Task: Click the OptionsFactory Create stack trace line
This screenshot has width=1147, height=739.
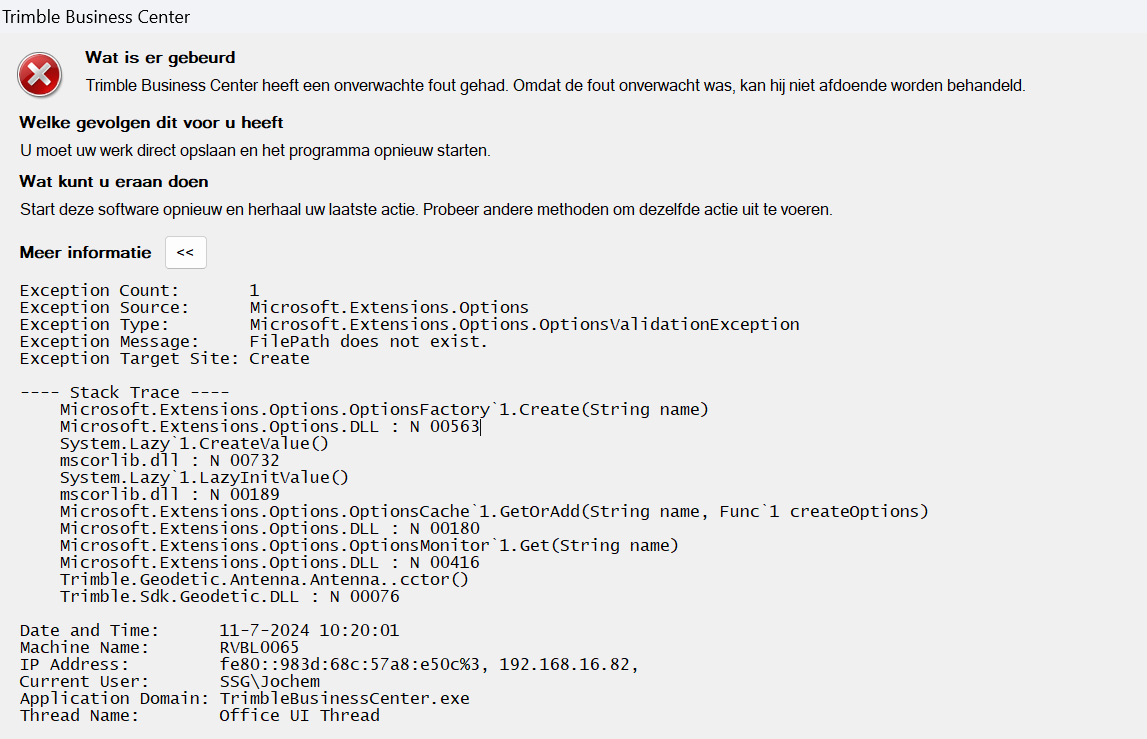Action: (384, 410)
